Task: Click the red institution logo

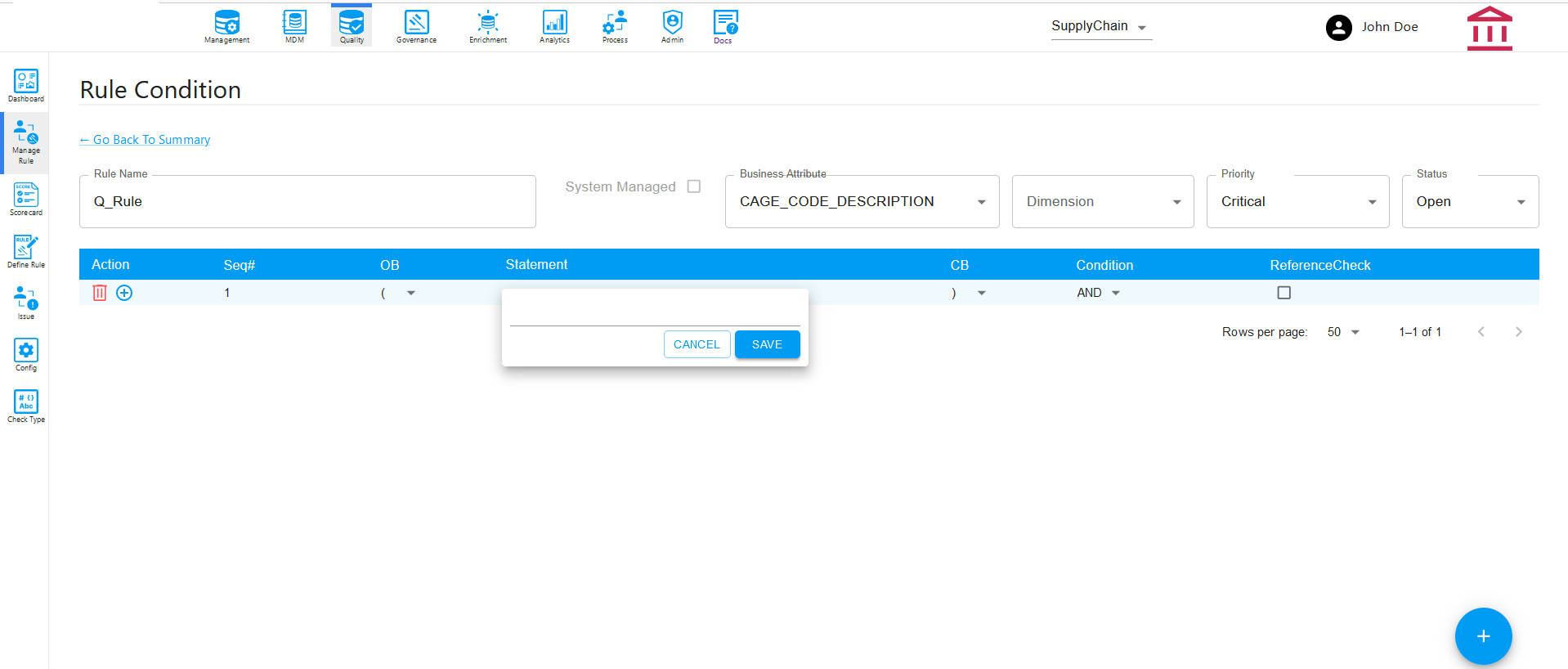Action: click(1490, 29)
